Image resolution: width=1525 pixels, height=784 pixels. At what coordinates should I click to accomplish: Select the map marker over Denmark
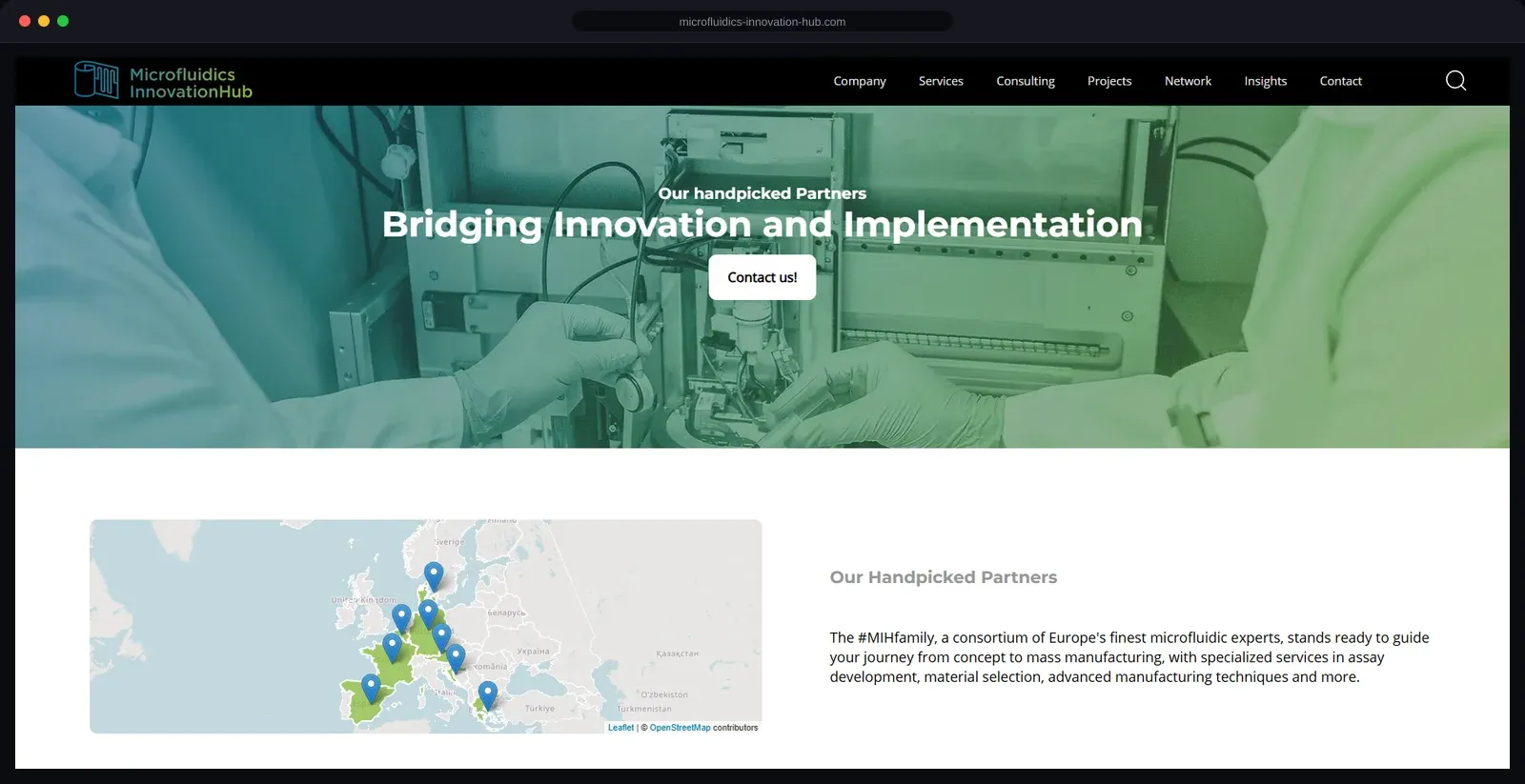point(434,576)
